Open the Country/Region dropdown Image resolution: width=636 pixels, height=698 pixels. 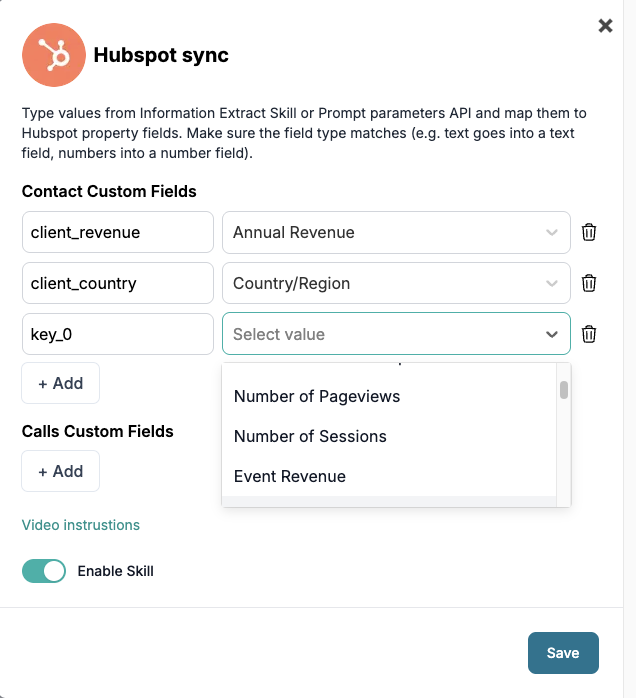(396, 283)
